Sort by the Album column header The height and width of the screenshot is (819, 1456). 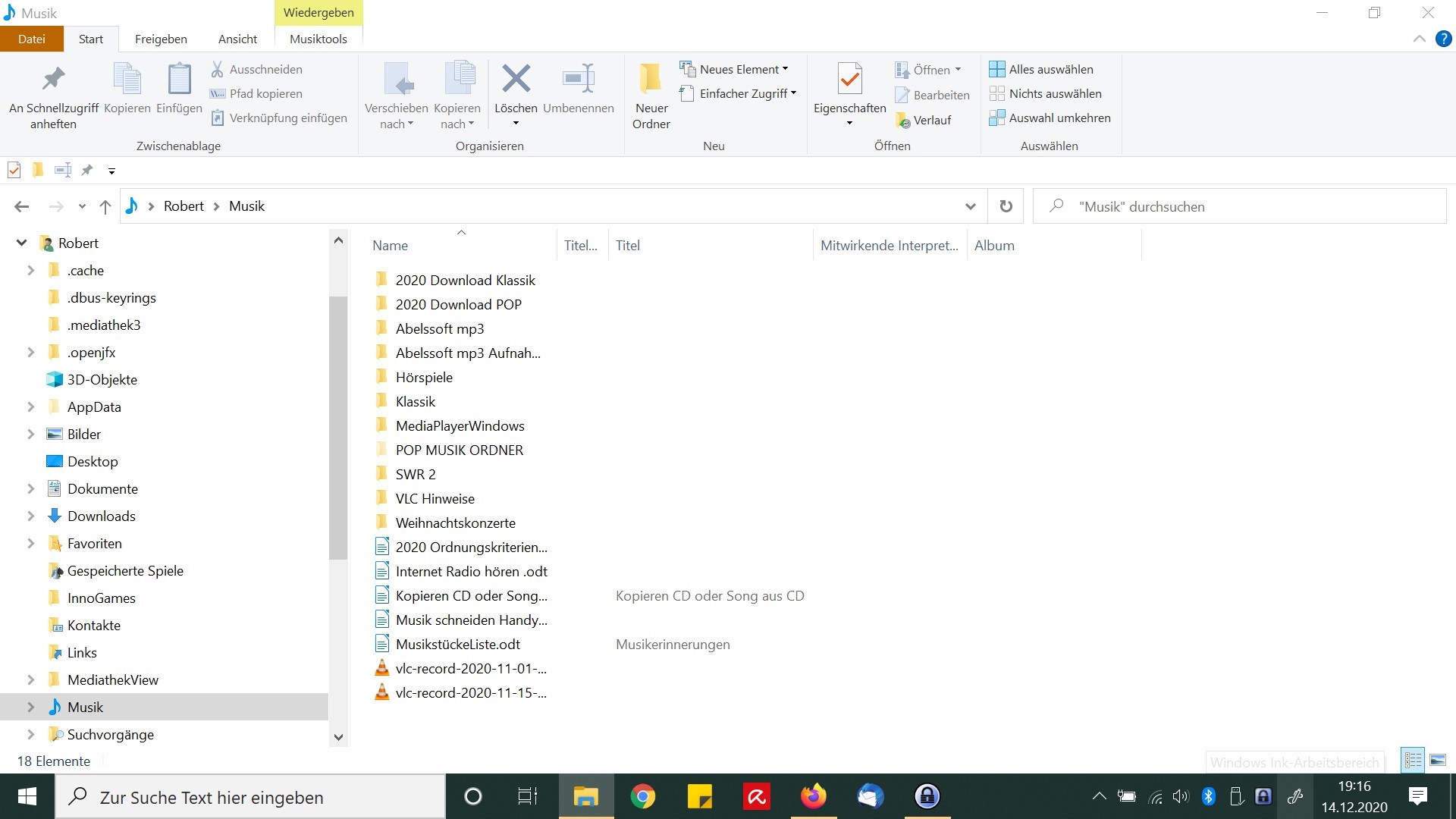click(1054, 245)
